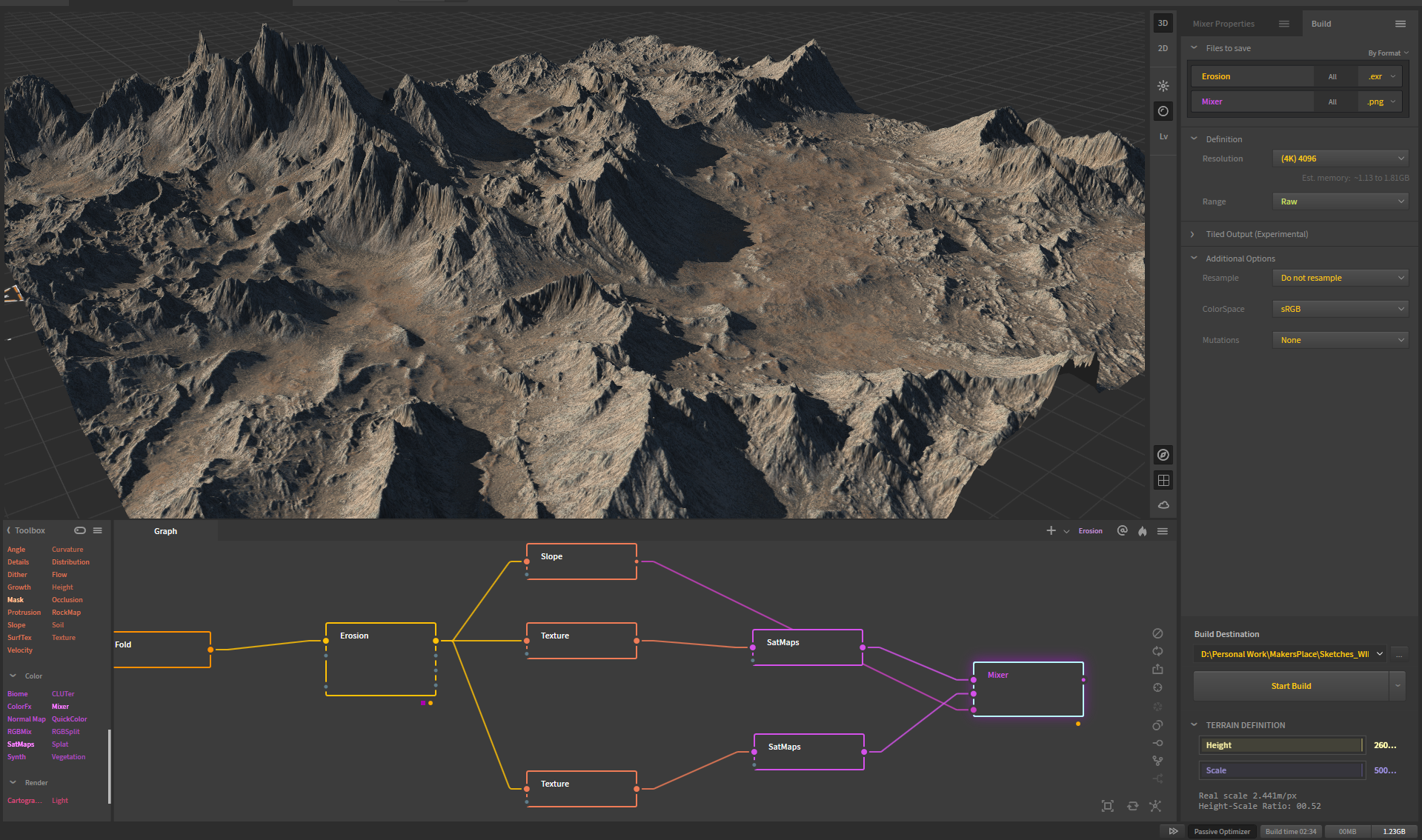Collapse the Additional Options section
The height and width of the screenshot is (840, 1422).
pos(1194,258)
